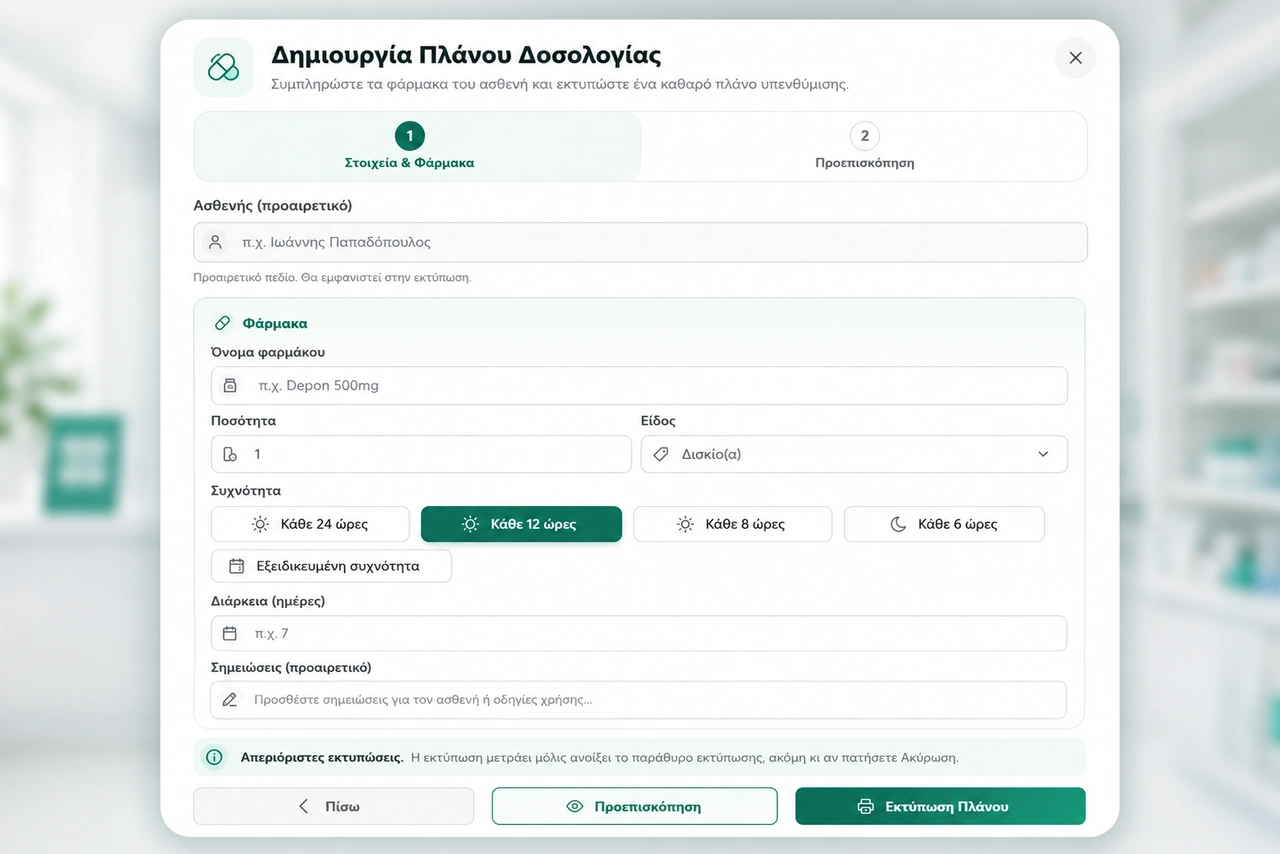Screen dimensions: 1280x854
Task: Click the pill icon beside Φάρμακα heading
Action: pyautogui.click(x=223, y=324)
